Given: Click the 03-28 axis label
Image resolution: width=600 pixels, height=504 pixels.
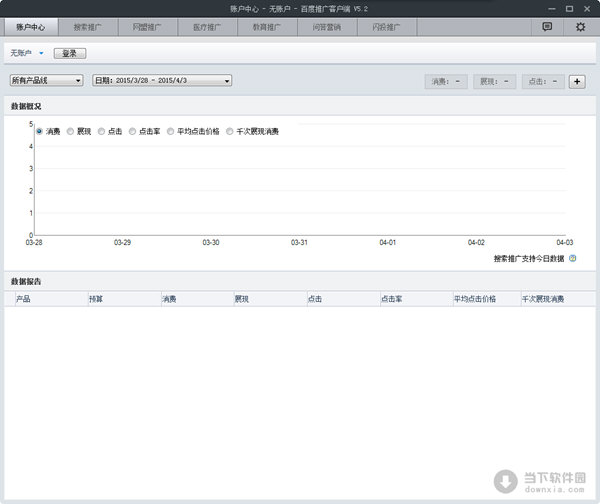Looking at the screenshot, I should 34,242.
